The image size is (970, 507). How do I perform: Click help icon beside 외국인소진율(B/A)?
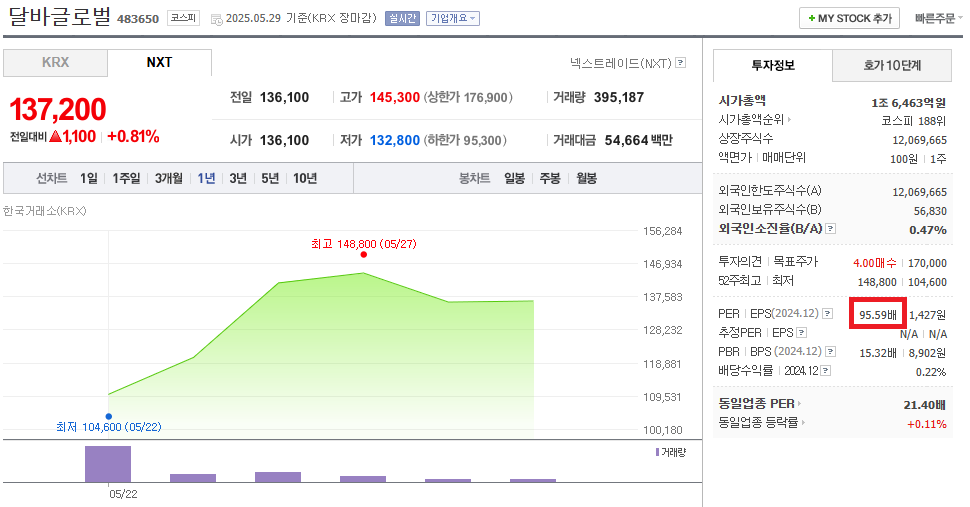831,228
